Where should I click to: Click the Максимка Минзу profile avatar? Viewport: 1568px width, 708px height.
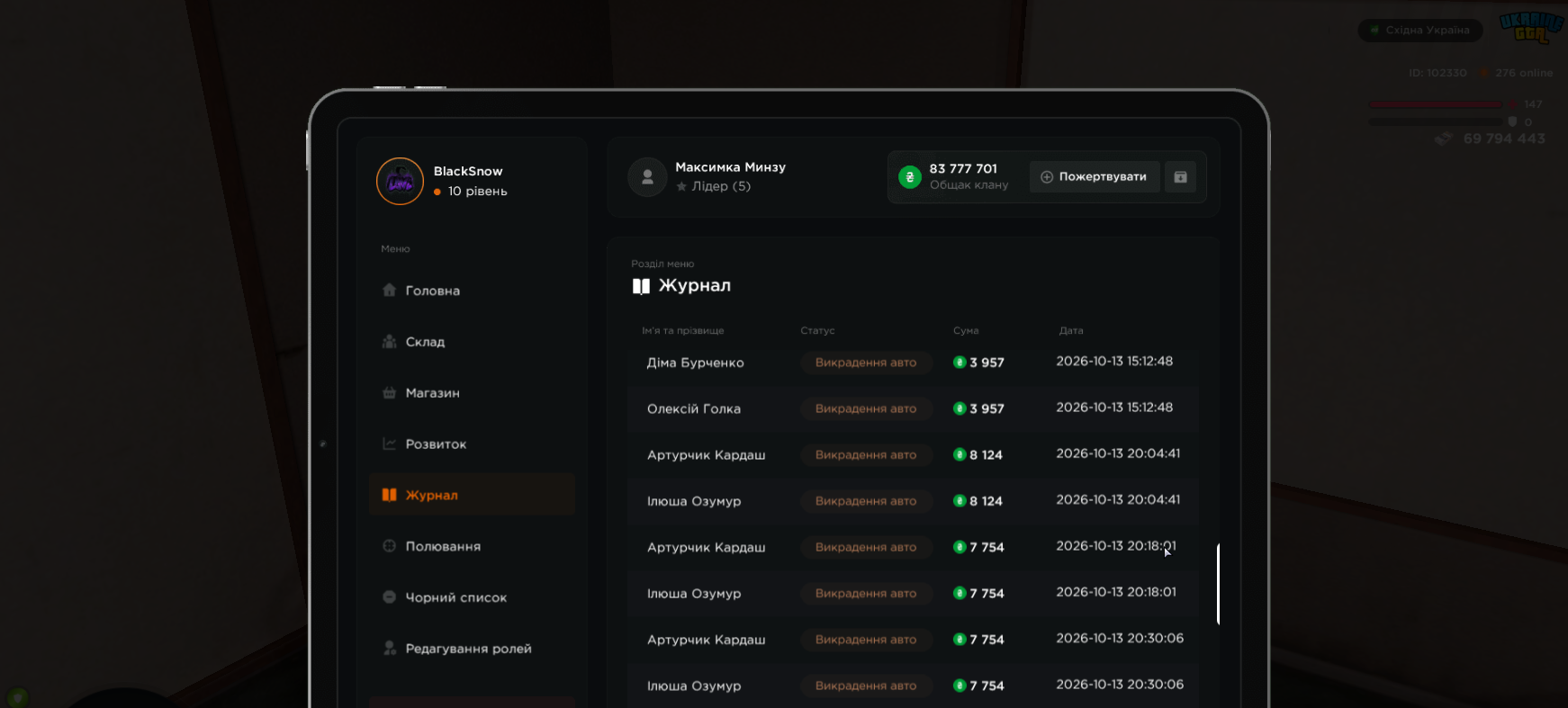tap(647, 177)
